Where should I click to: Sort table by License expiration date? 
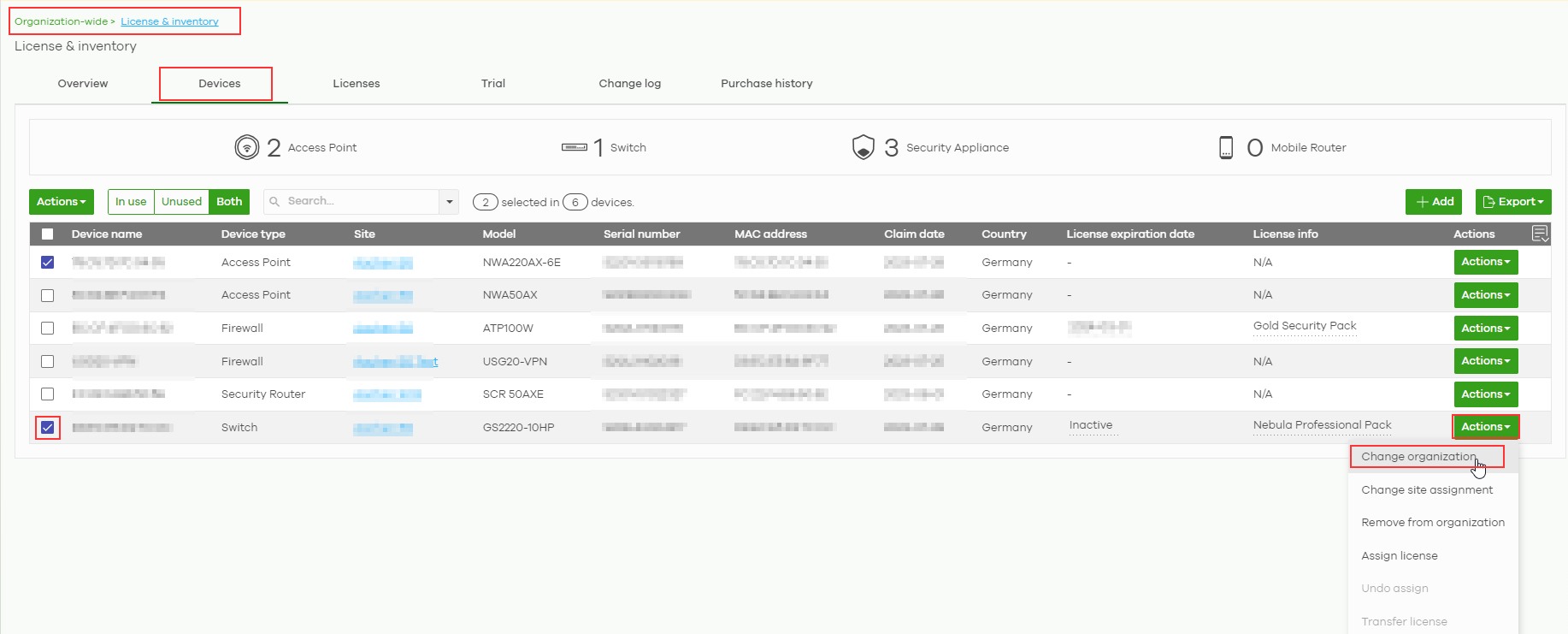[1129, 234]
